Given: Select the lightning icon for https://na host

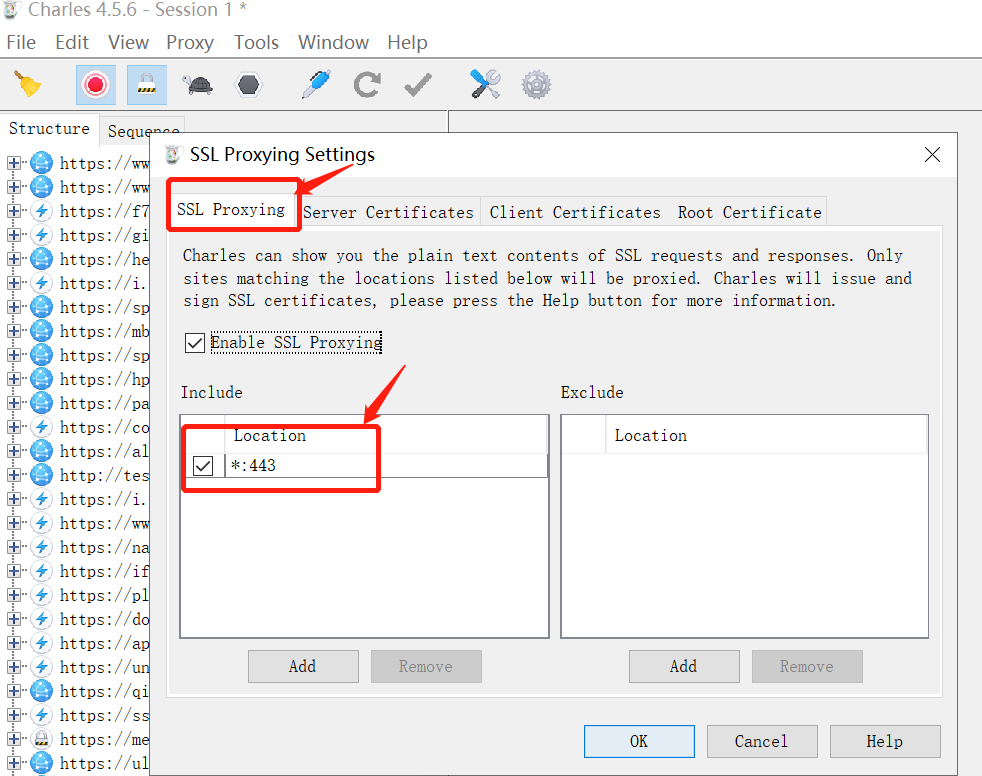Looking at the screenshot, I should [x=41, y=547].
